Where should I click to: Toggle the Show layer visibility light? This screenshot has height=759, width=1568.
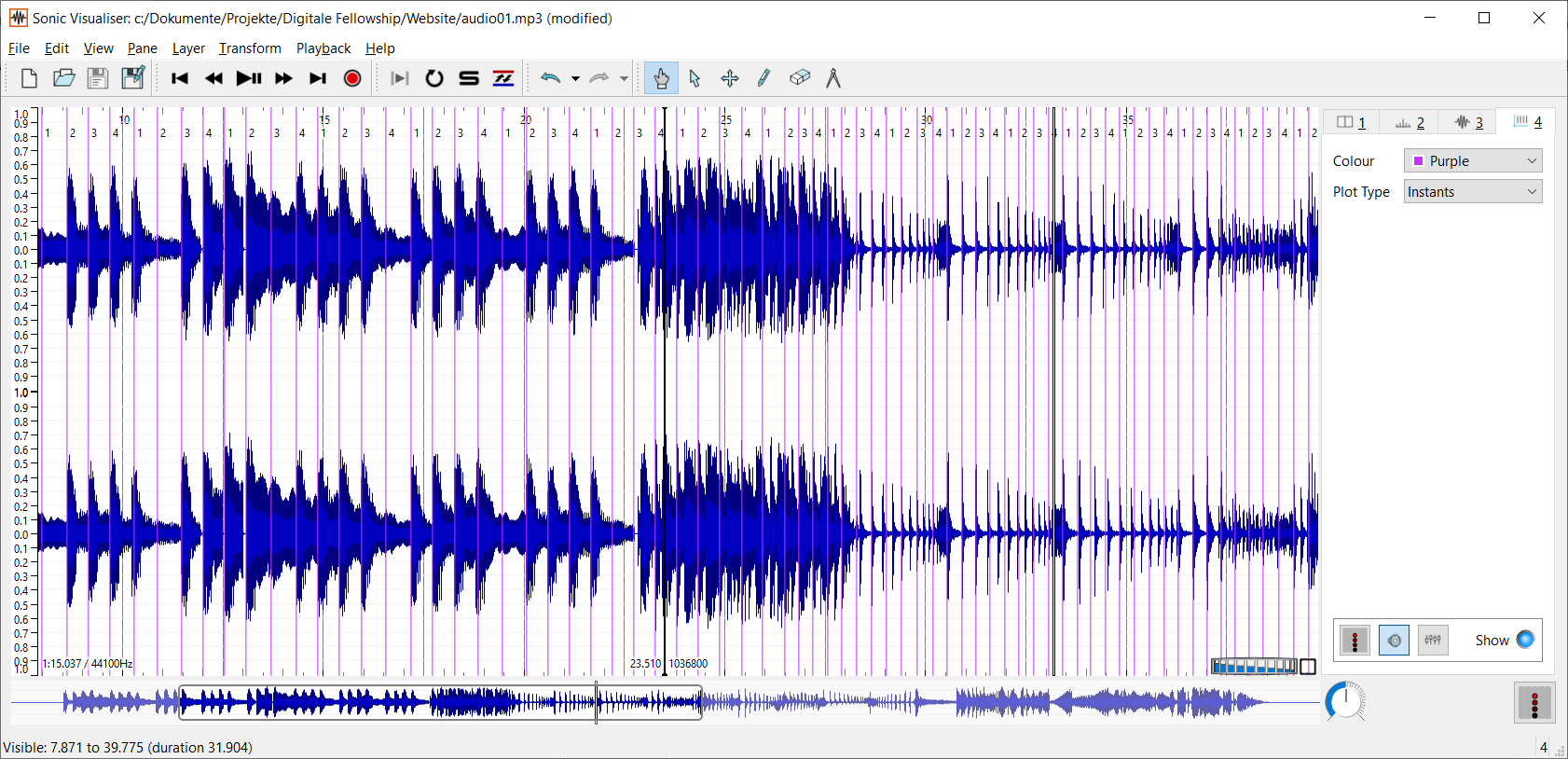1525,640
